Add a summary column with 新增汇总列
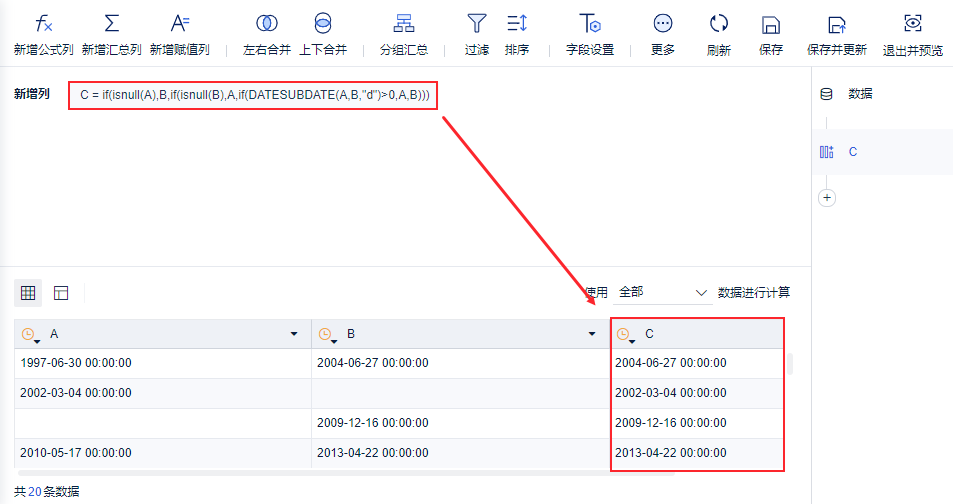 (x=111, y=35)
